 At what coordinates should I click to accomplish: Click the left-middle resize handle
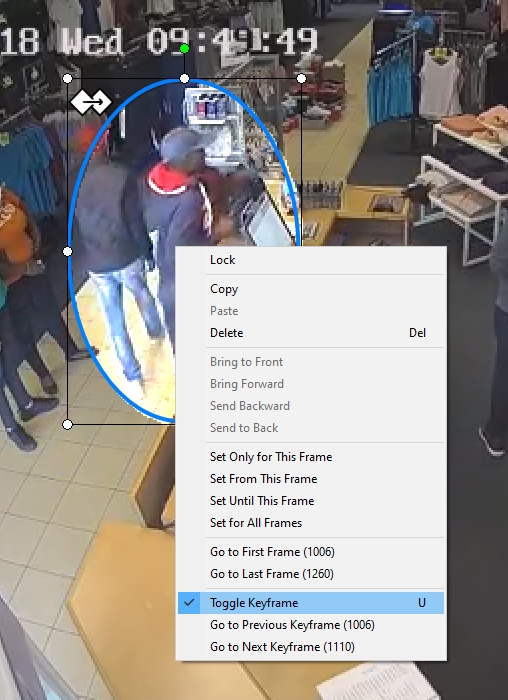[67, 251]
